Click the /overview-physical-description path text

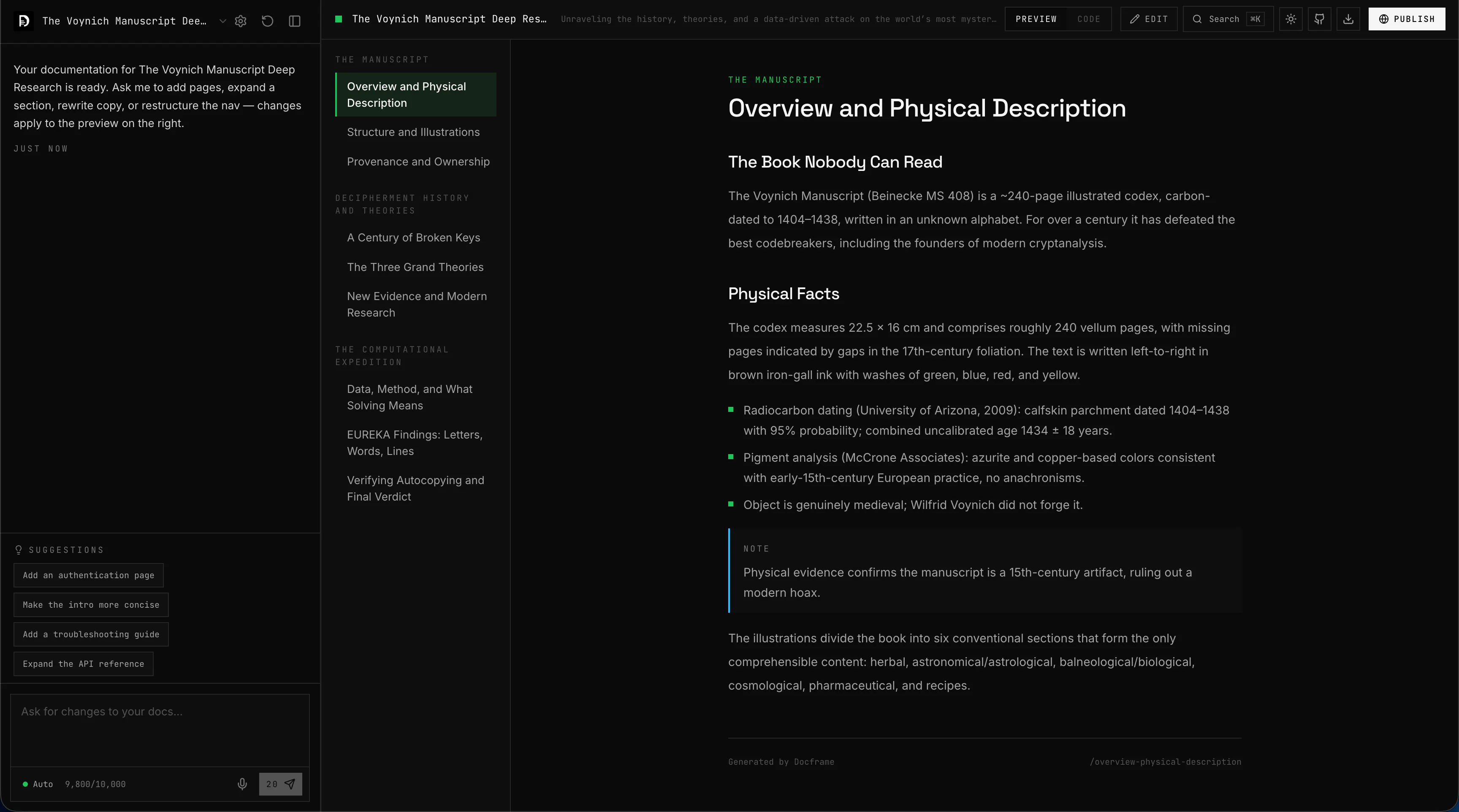pos(1166,762)
